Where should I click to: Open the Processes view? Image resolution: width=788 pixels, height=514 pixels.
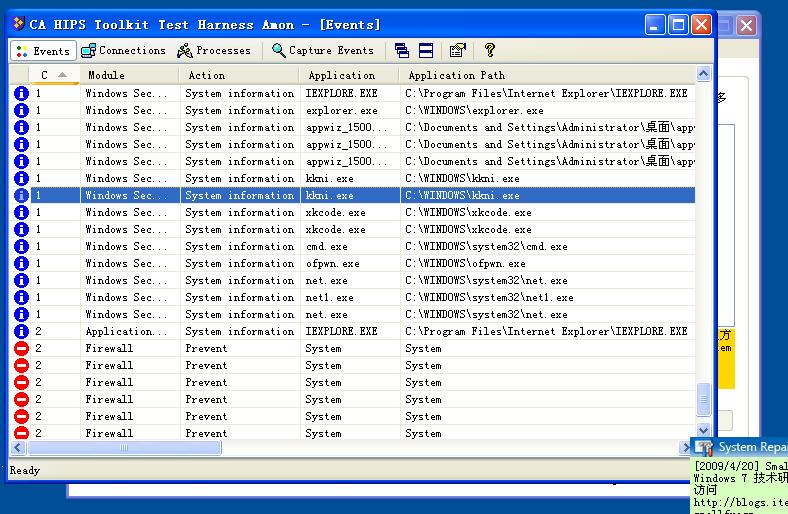(x=214, y=51)
